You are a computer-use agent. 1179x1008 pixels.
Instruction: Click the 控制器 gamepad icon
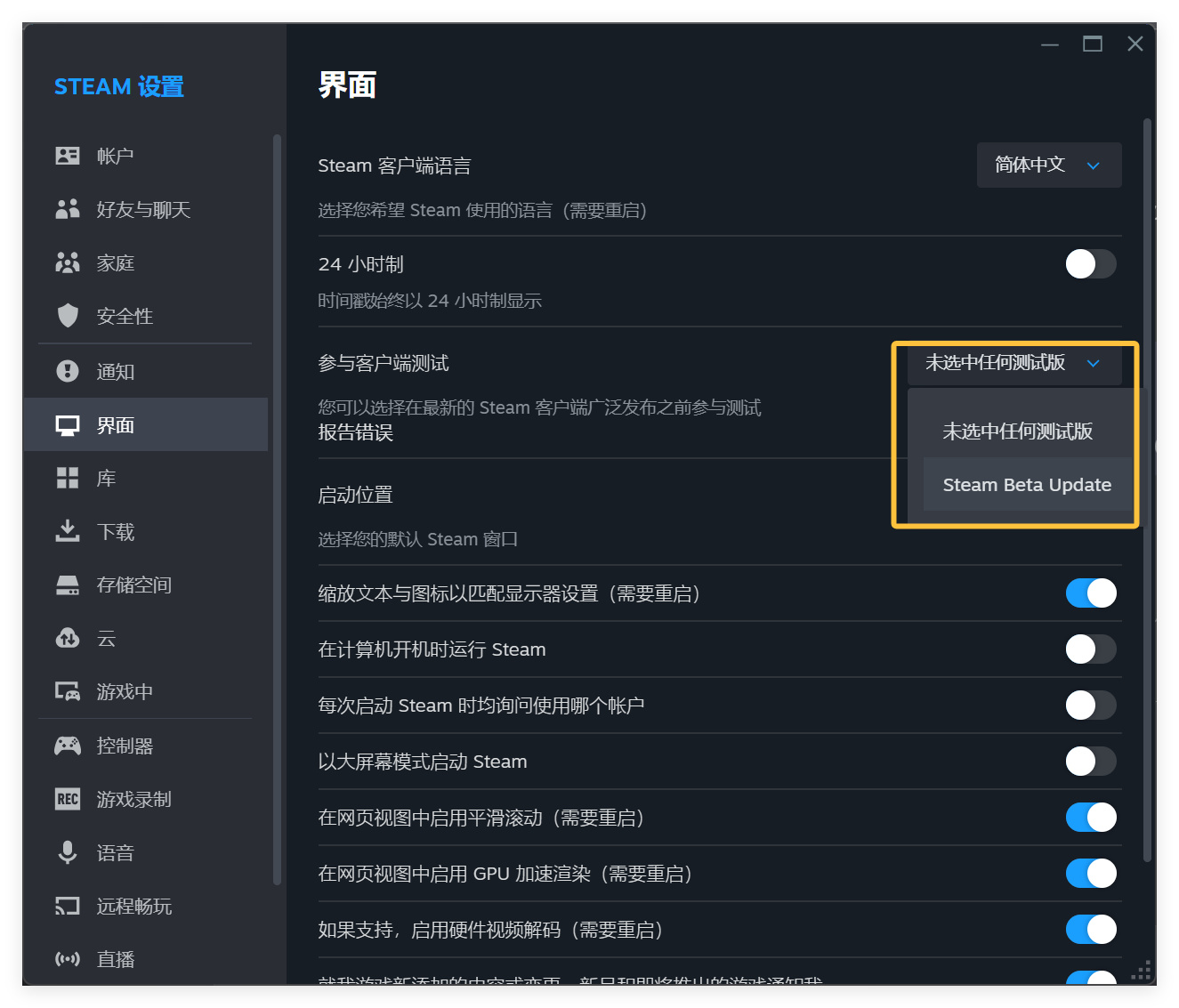click(68, 746)
